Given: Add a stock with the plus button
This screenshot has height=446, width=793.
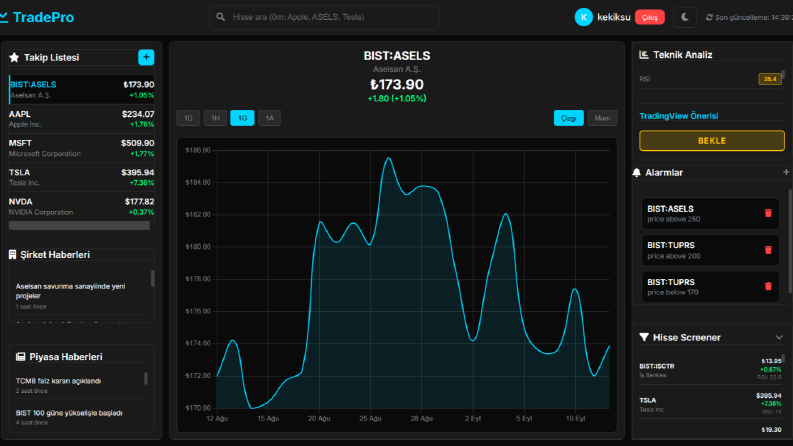Looking at the screenshot, I should (x=146, y=57).
